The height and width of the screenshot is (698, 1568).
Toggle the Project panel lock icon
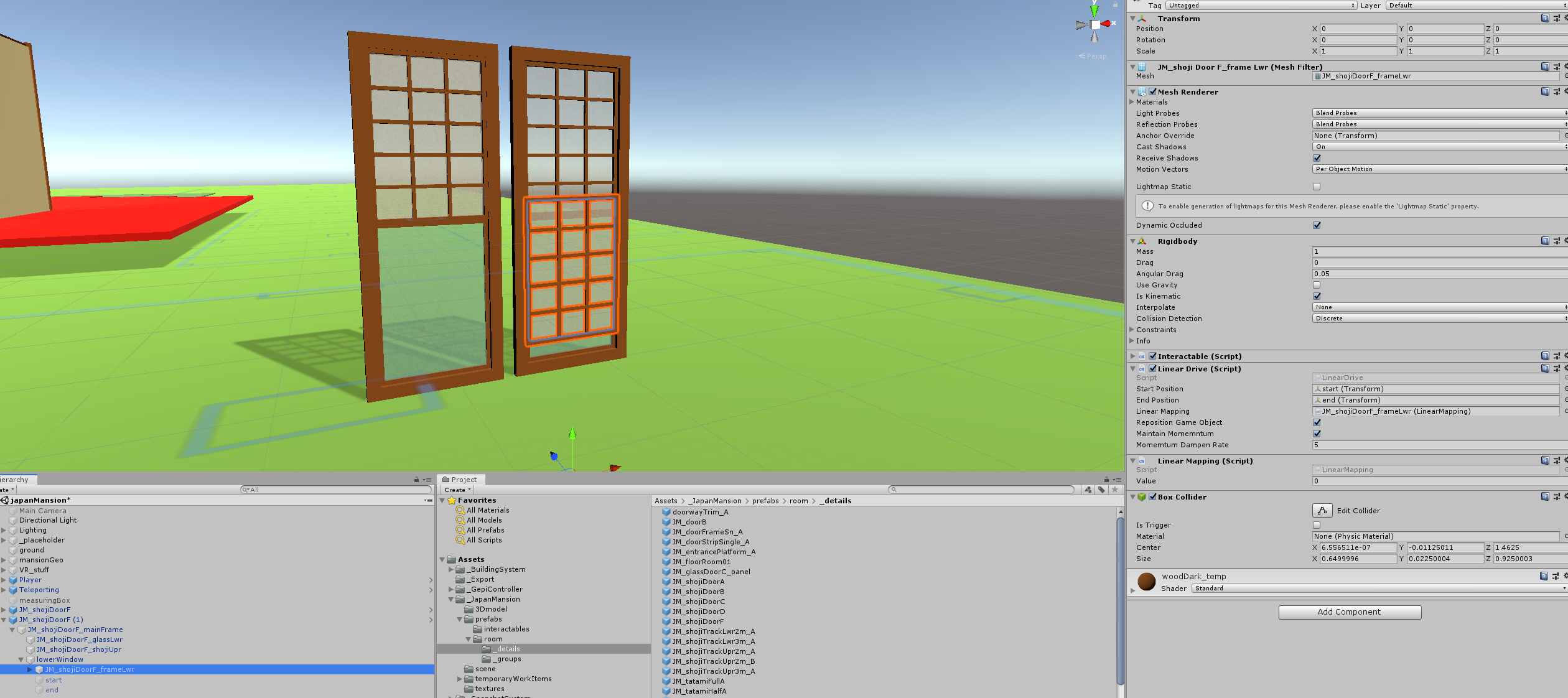(x=1106, y=480)
